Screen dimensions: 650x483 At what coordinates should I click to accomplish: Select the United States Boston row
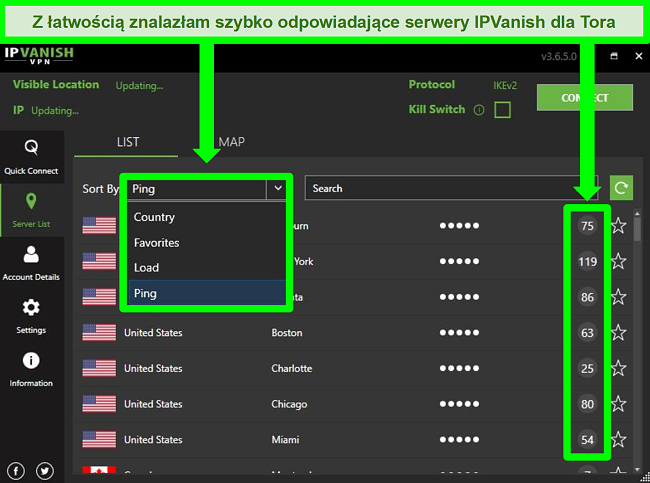pyautogui.click(x=353, y=333)
